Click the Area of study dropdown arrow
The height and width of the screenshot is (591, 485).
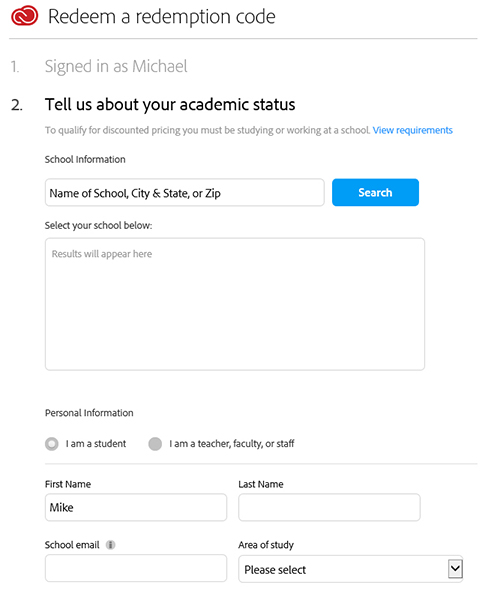point(455,568)
